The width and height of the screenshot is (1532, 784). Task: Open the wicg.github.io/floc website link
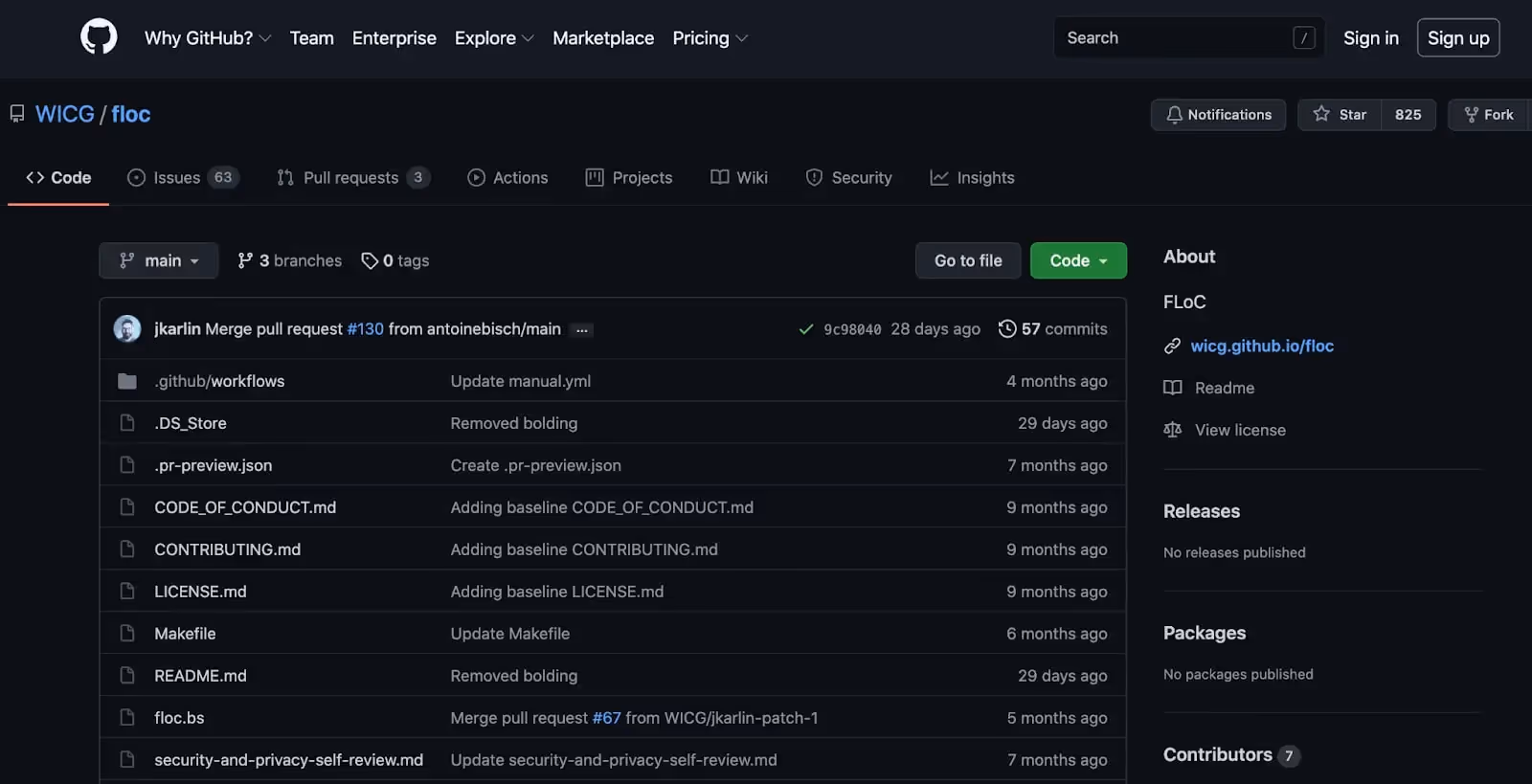click(x=1262, y=346)
